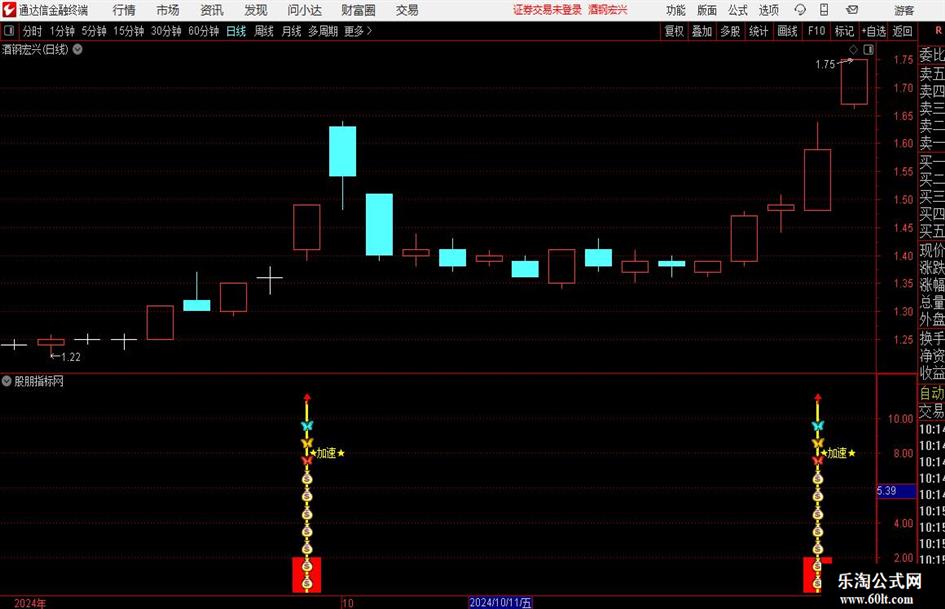Click the highest candlestick labeled 1.75
Screen dimensions: 945x609
855,82
